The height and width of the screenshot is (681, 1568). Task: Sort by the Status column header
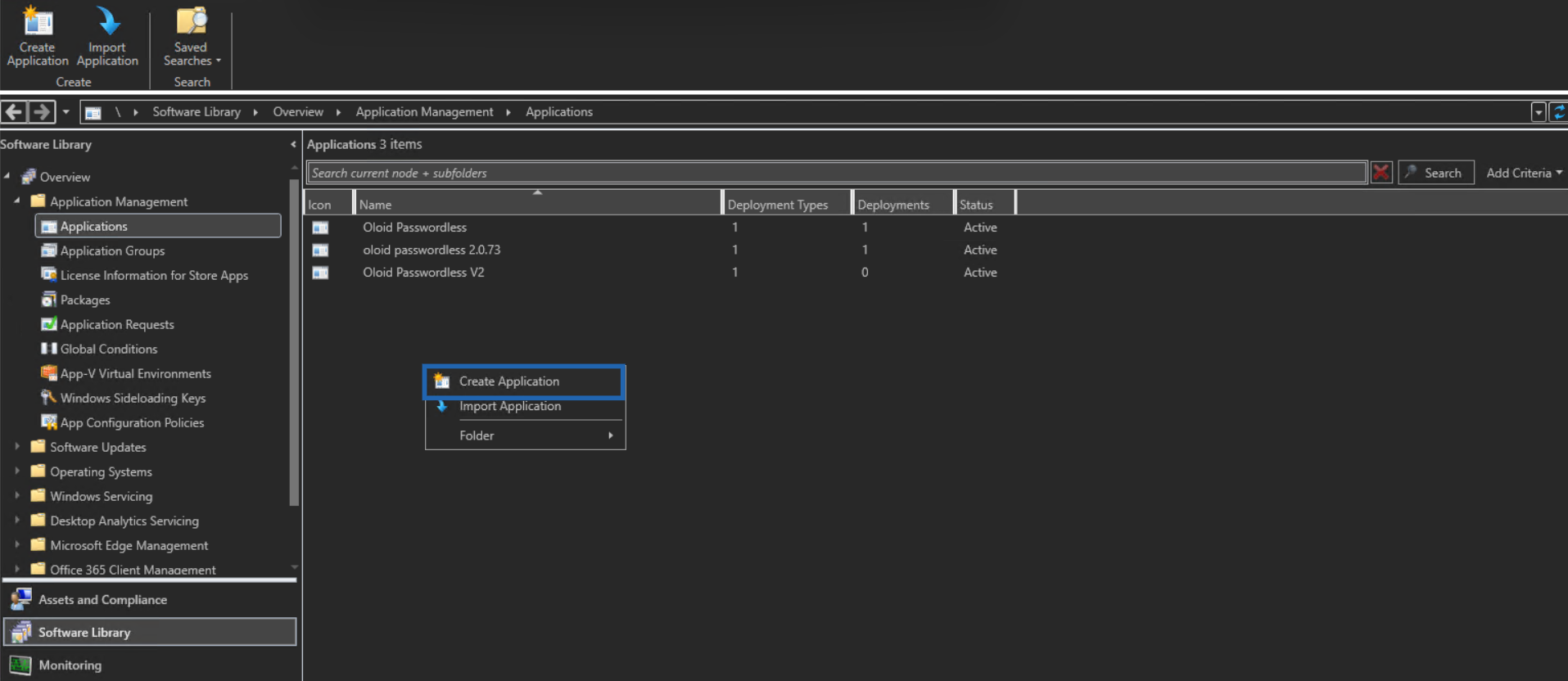click(985, 204)
